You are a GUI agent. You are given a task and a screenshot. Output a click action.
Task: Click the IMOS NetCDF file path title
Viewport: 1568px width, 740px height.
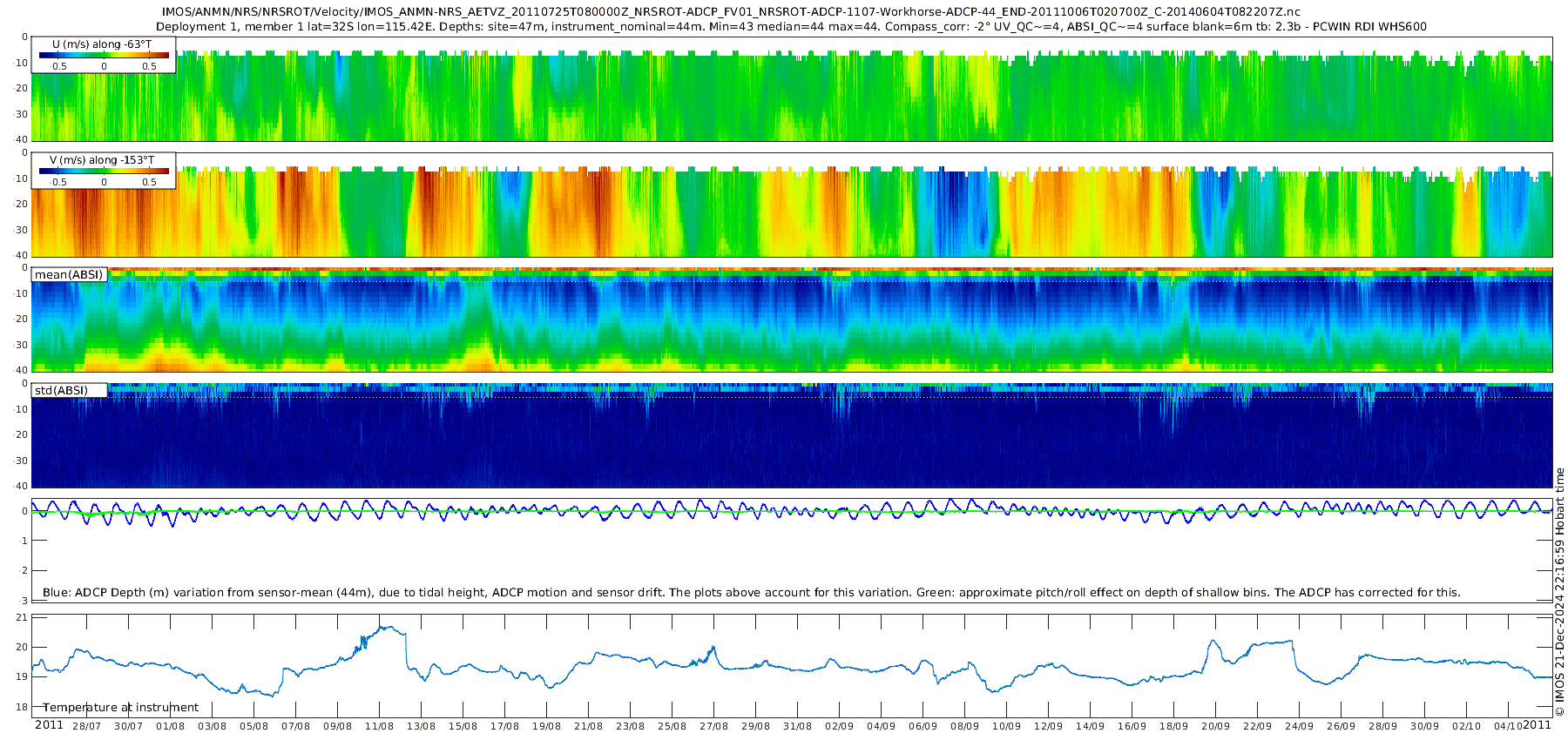tap(731, 12)
